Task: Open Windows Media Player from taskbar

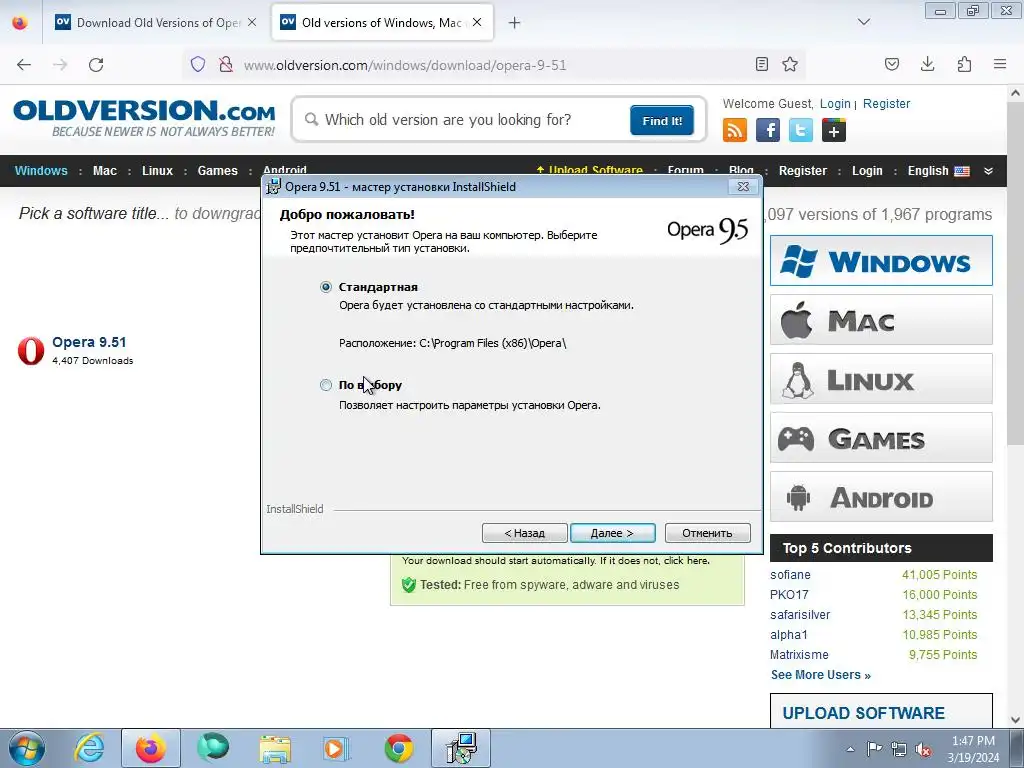Action: [x=337, y=748]
